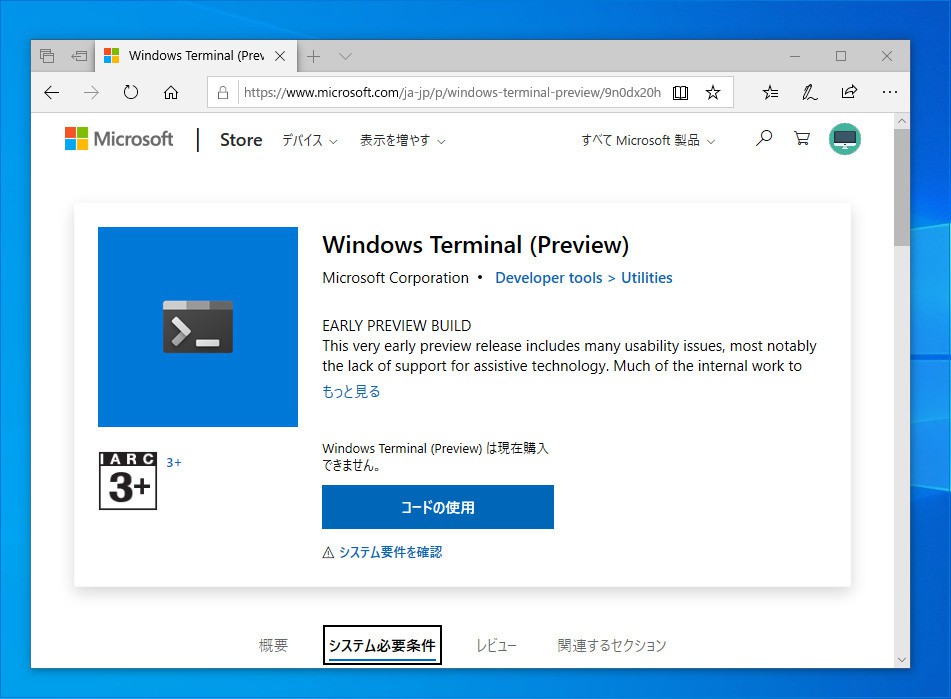Click the EARLY PREVIEW BUILD text
Viewport: 951px width, 699px height.
point(397,326)
